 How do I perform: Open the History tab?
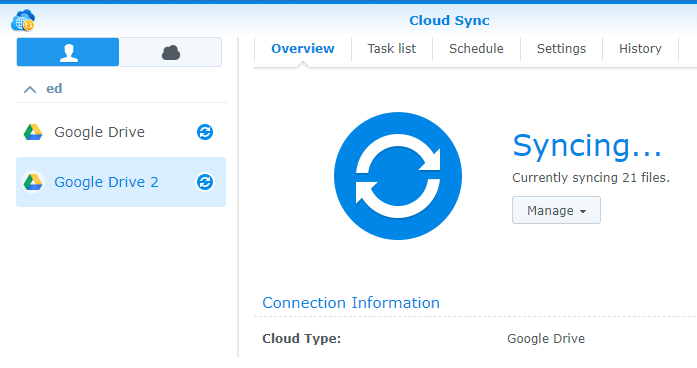tap(640, 48)
